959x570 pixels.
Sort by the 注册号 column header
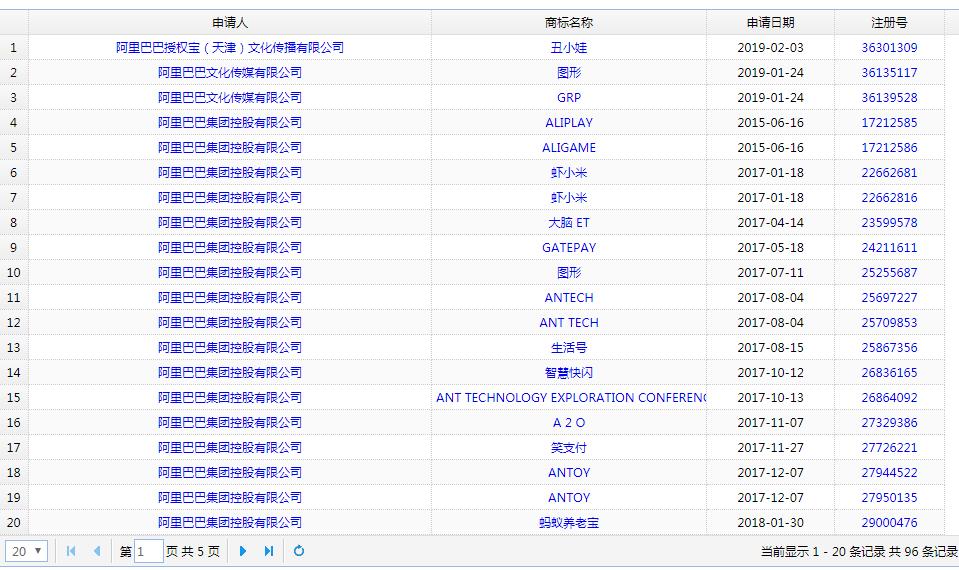889,22
